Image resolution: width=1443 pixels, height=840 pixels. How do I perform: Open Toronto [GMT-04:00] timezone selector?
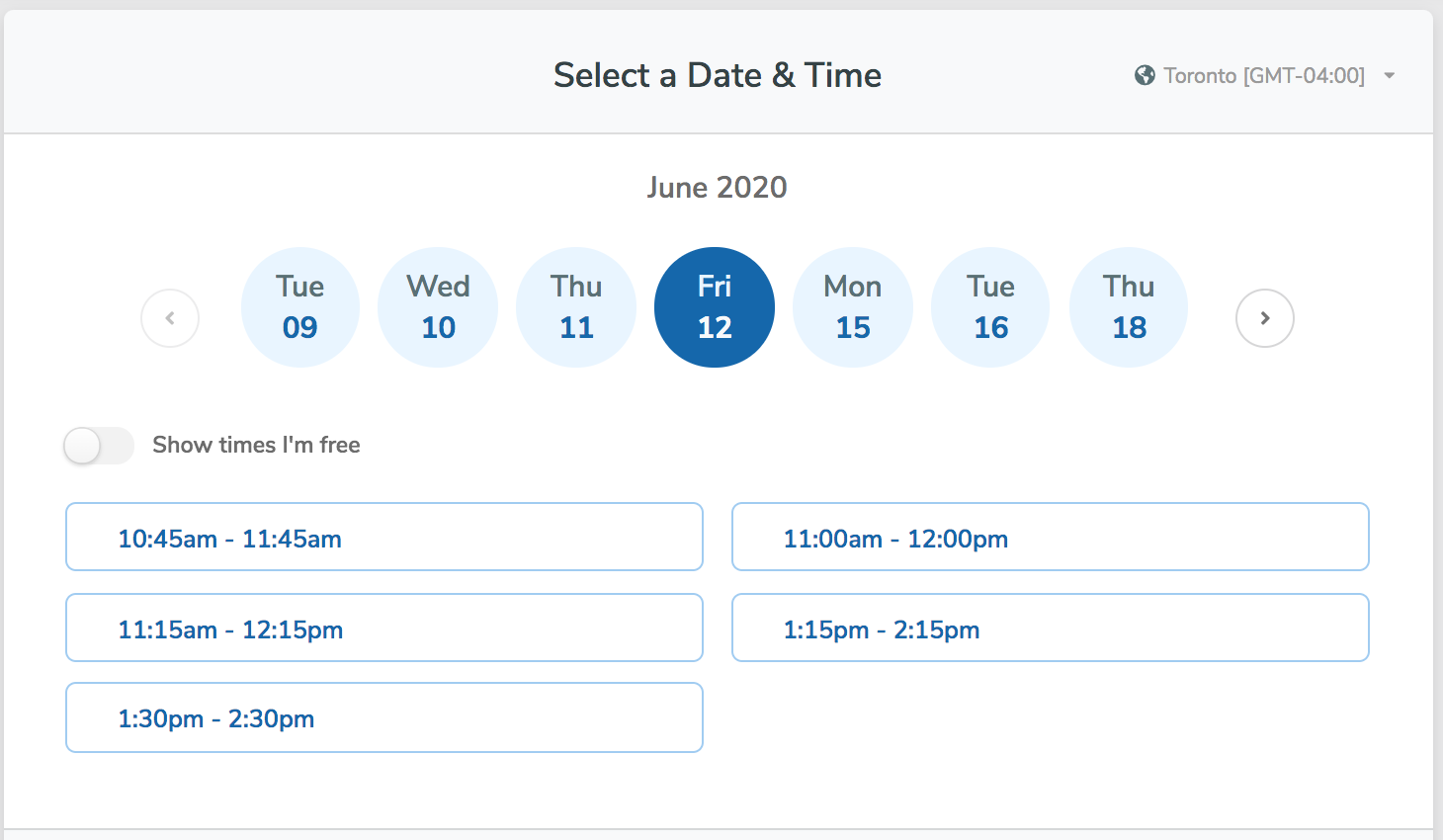(1264, 75)
